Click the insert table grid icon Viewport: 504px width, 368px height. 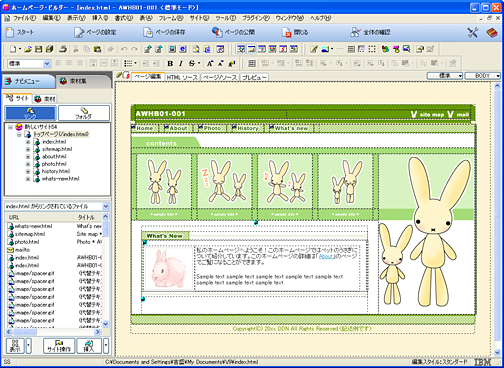(252, 63)
